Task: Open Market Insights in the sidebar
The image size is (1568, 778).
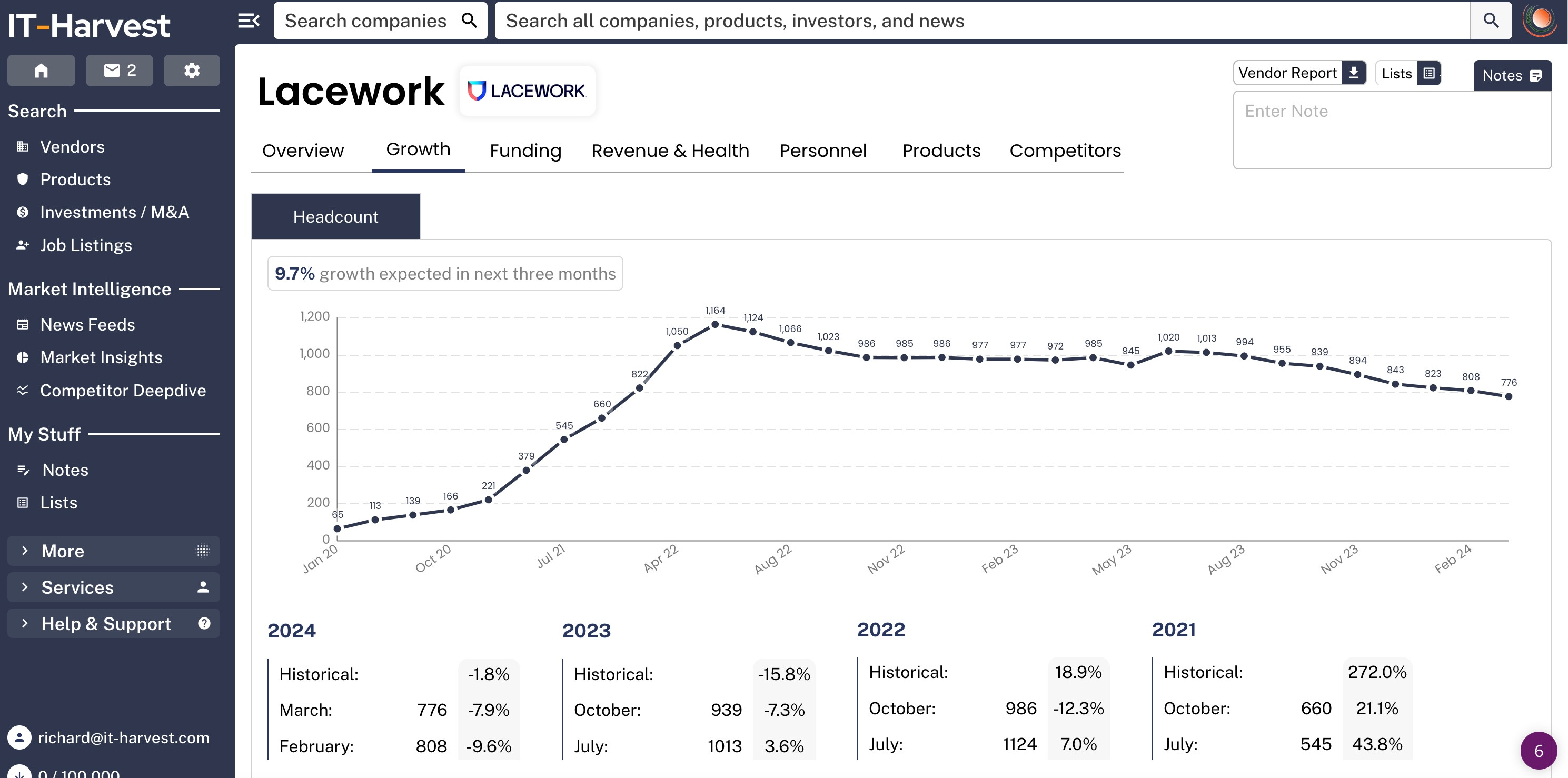Action: click(x=101, y=357)
